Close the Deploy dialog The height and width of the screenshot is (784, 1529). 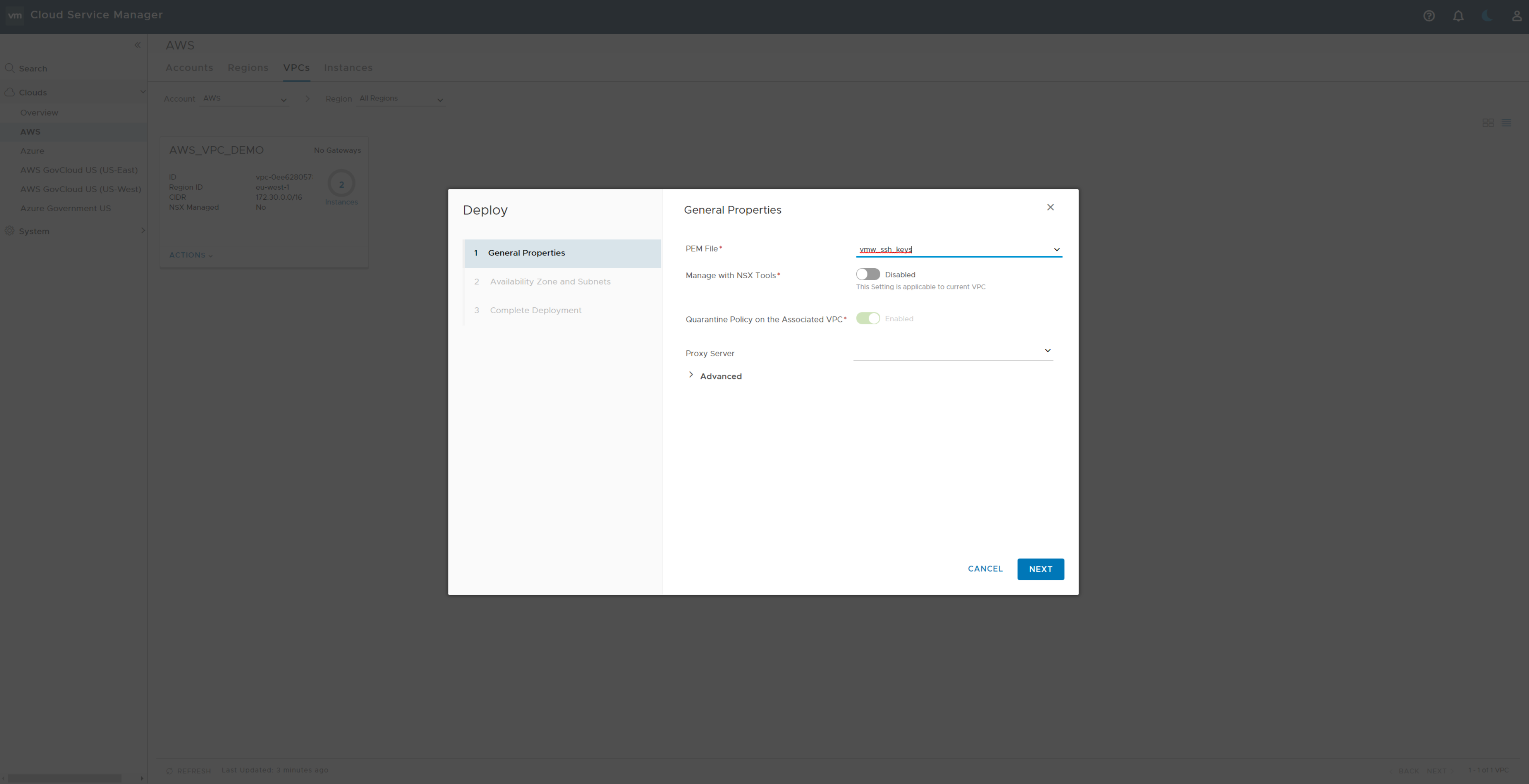click(1050, 207)
